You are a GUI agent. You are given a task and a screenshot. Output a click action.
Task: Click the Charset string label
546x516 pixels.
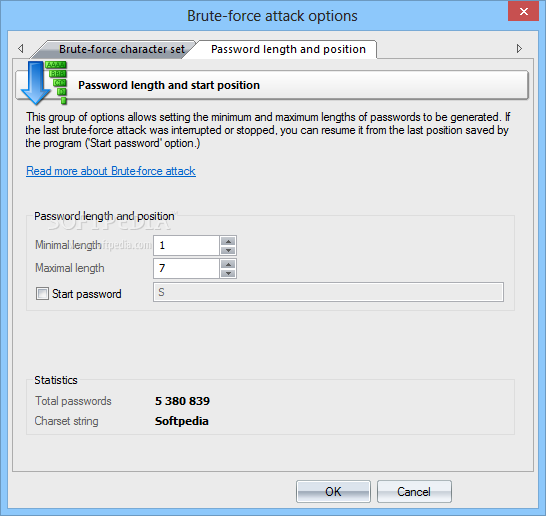[67, 421]
